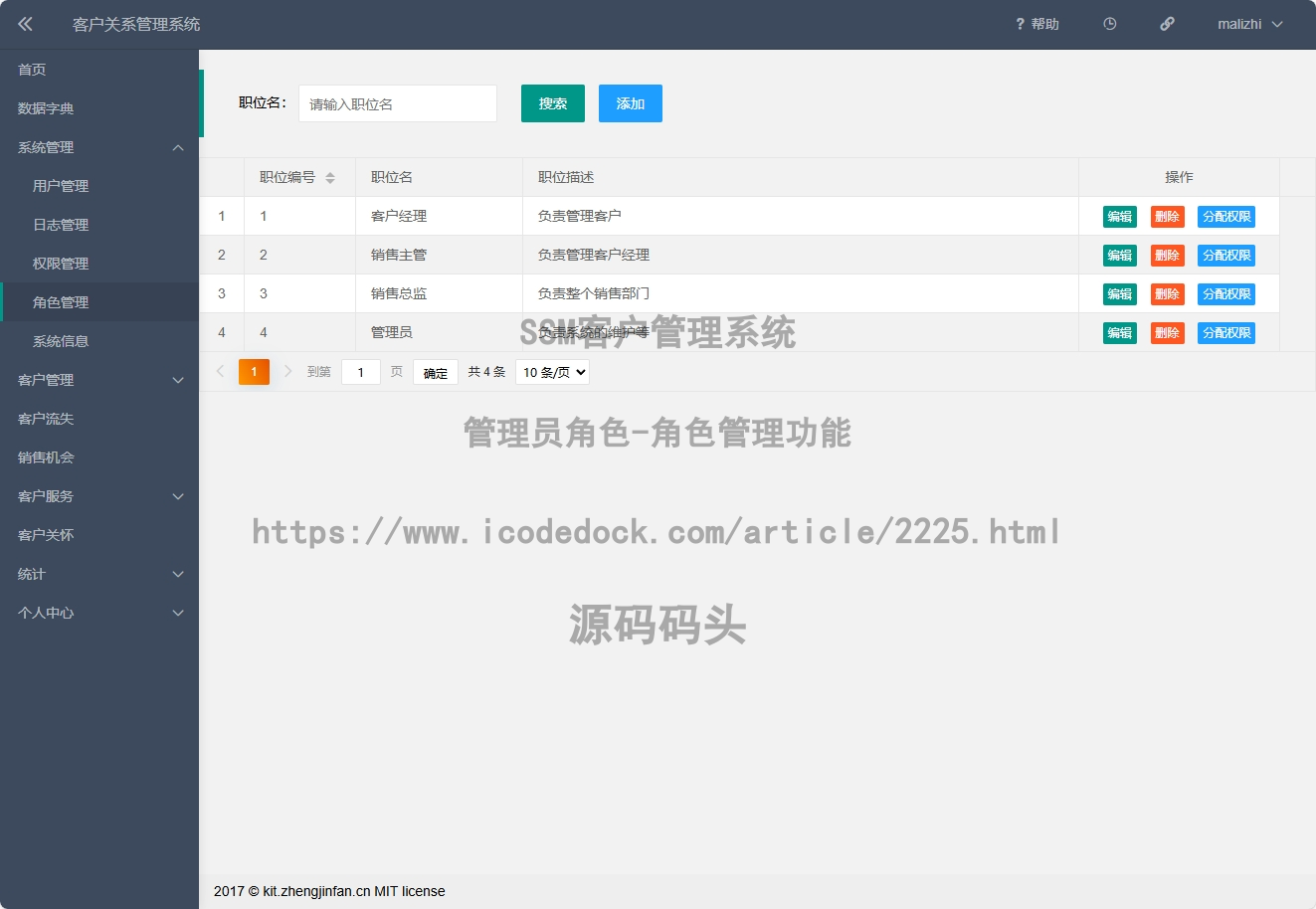Expand 客户服务 menu section
Image resolution: width=1316 pixels, height=909 pixels.
click(99, 496)
